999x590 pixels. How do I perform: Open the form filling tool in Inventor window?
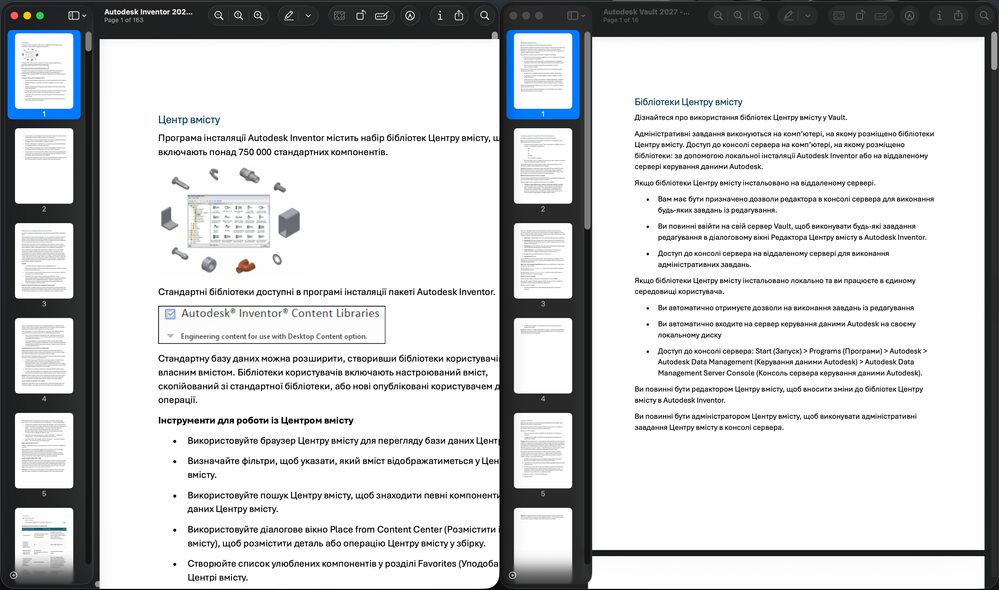pos(340,16)
